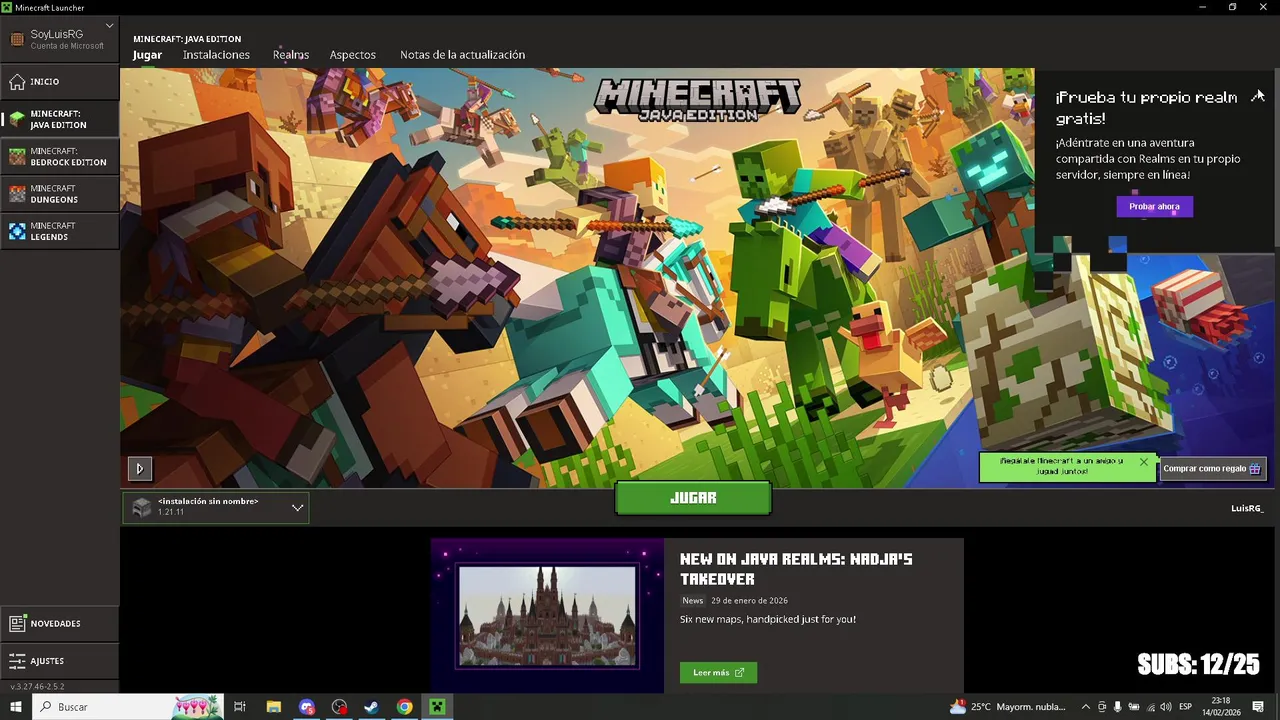Click the Minecraft Launcher taskbar icon
Image resolution: width=1280 pixels, height=720 pixels.
tap(437, 707)
